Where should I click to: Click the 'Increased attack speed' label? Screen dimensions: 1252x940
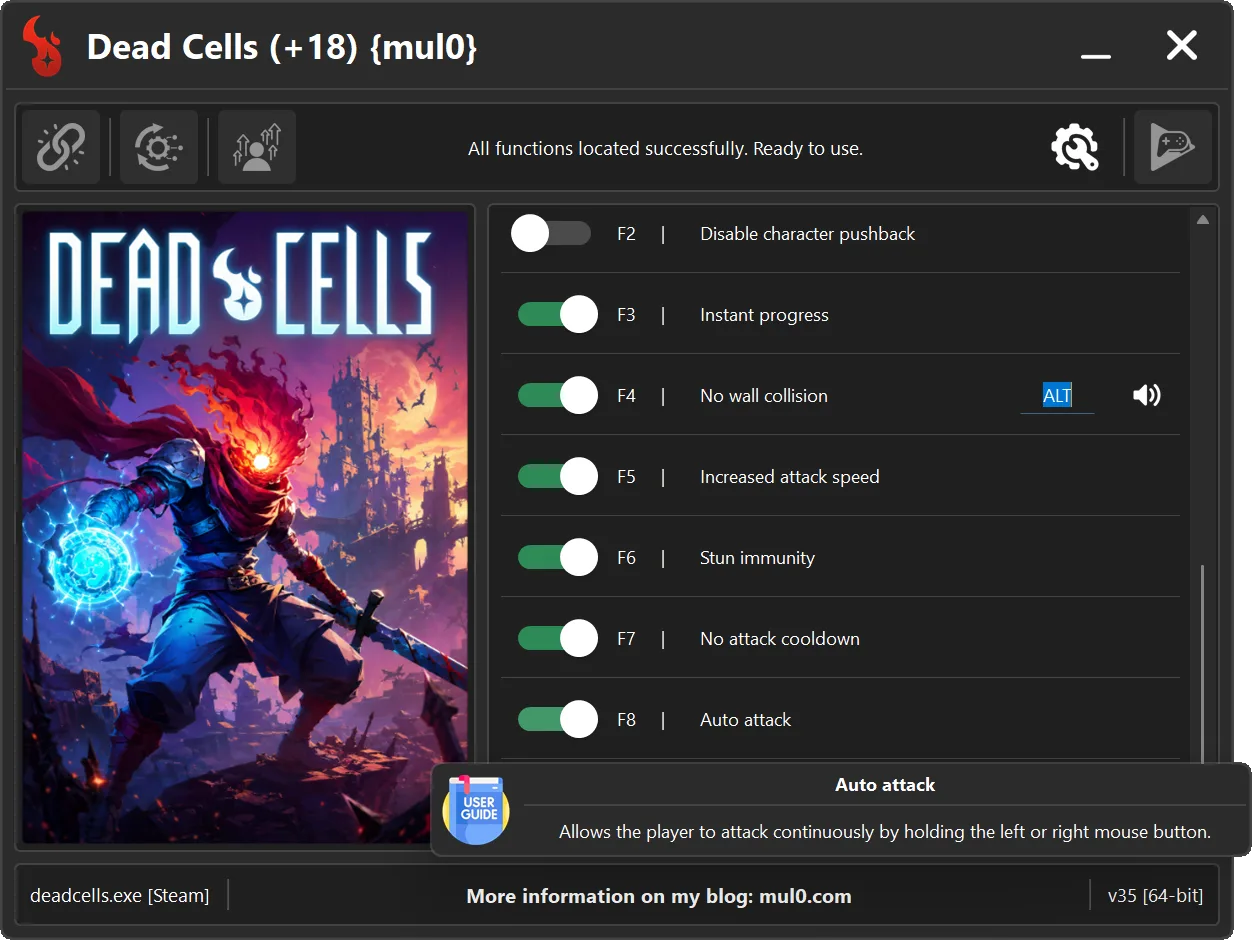[x=789, y=477]
